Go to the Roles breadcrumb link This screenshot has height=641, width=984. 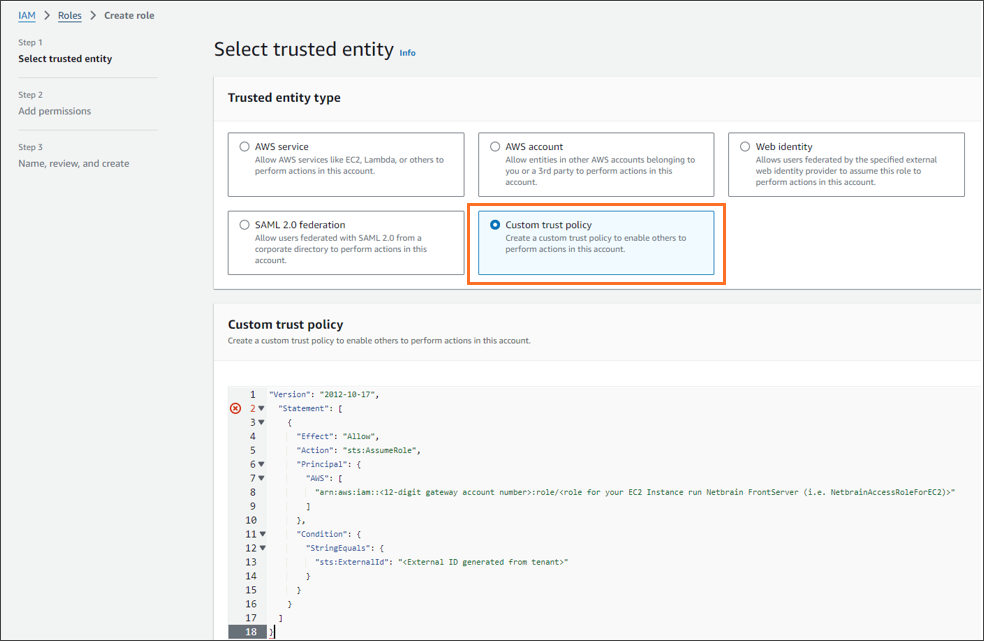69,16
